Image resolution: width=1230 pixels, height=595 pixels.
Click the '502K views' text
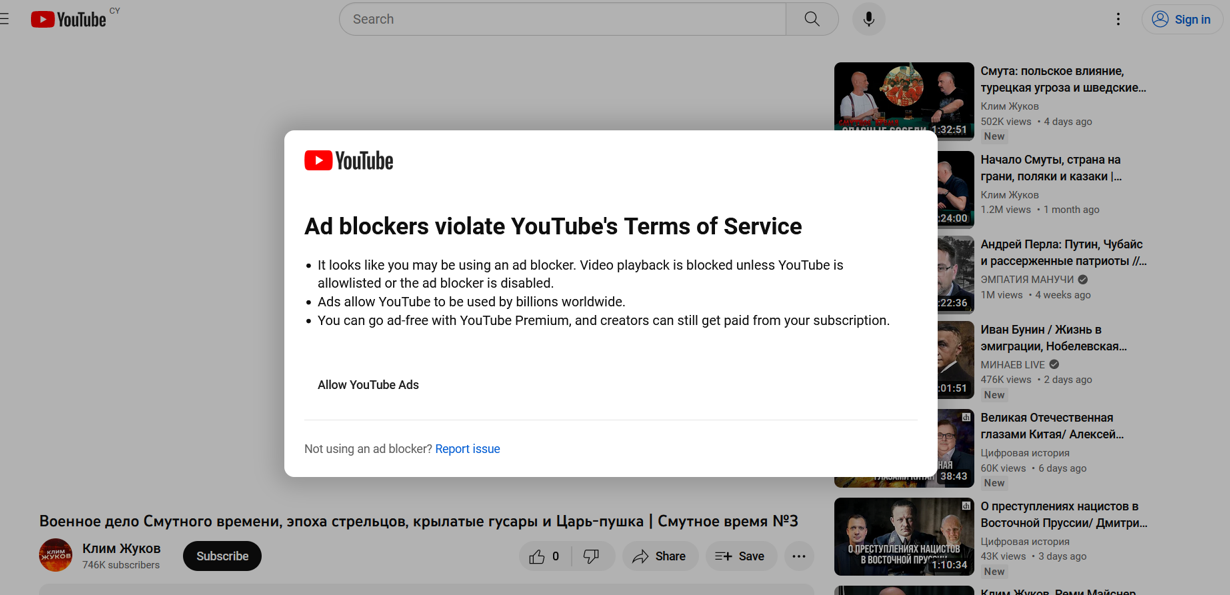coord(1006,122)
